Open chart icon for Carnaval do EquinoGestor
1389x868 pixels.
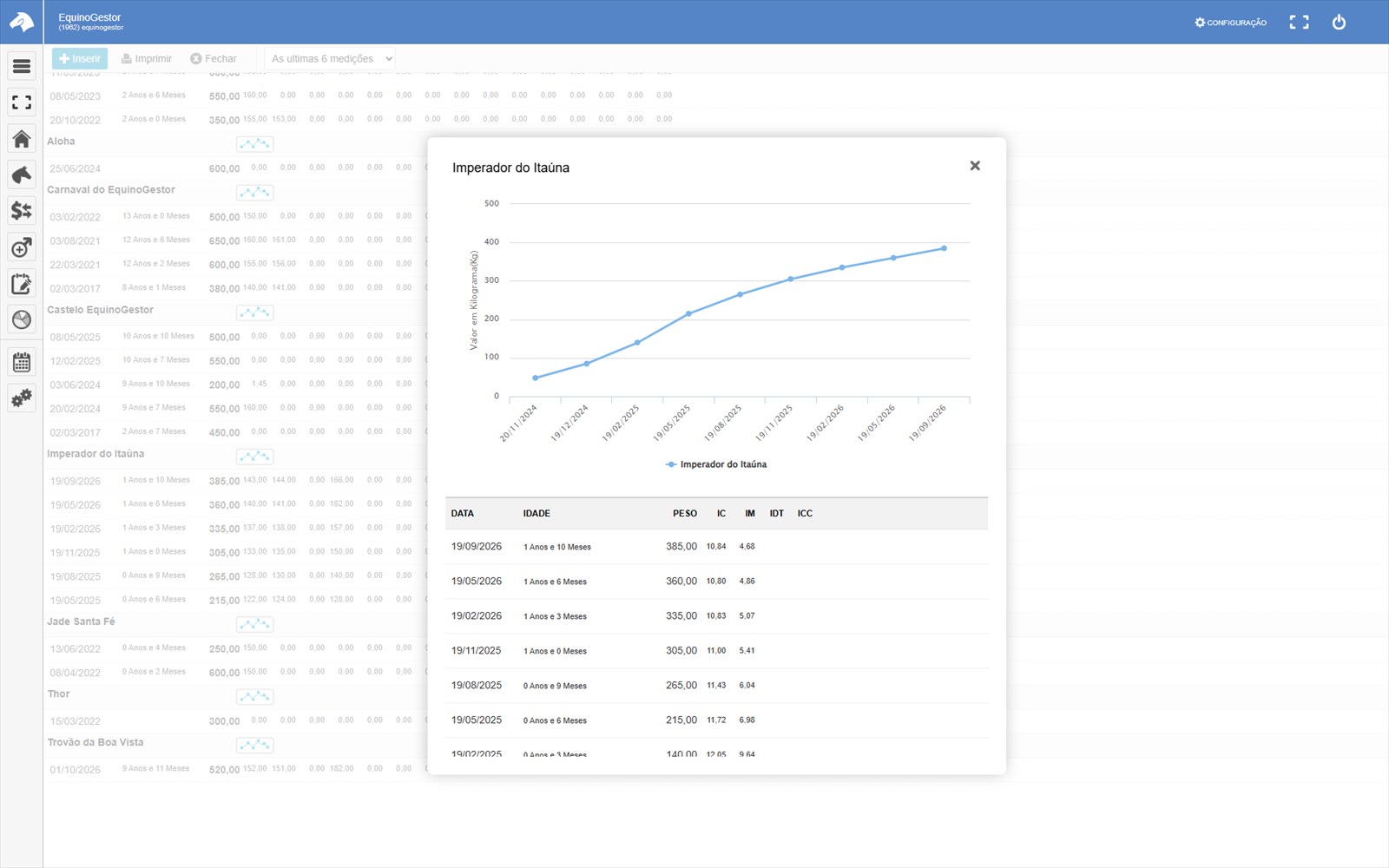[x=255, y=193]
